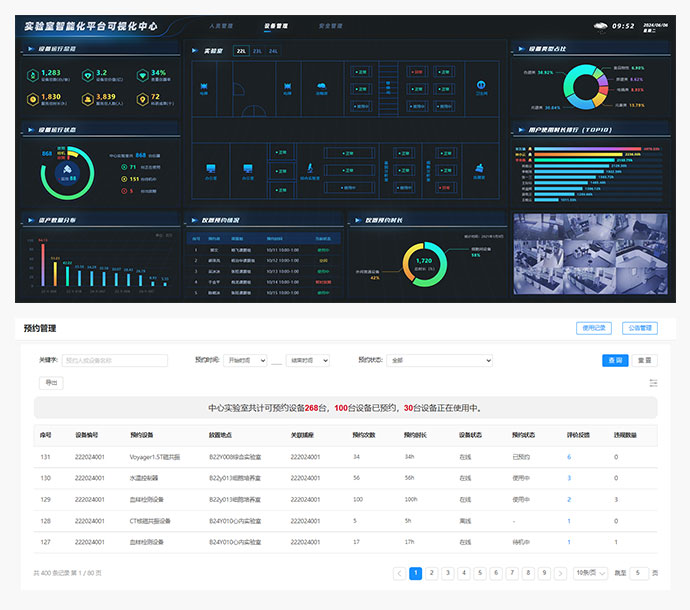
Task: Click the yellow clock hexagon icon beside 1,830
Action: point(30,99)
